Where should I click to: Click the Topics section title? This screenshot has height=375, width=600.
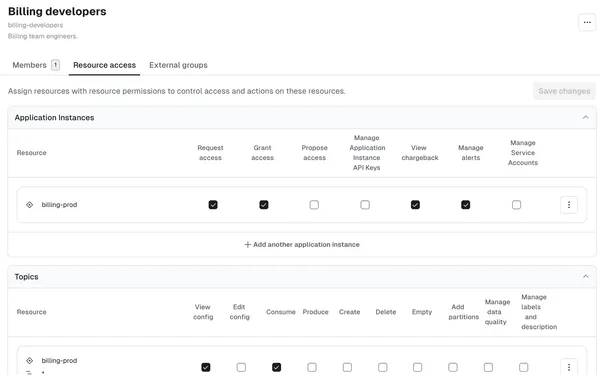(26, 277)
